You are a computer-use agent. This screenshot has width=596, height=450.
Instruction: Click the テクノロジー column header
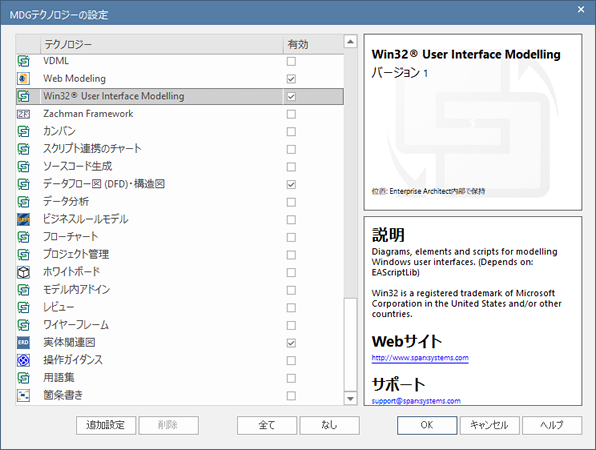coord(162,44)
